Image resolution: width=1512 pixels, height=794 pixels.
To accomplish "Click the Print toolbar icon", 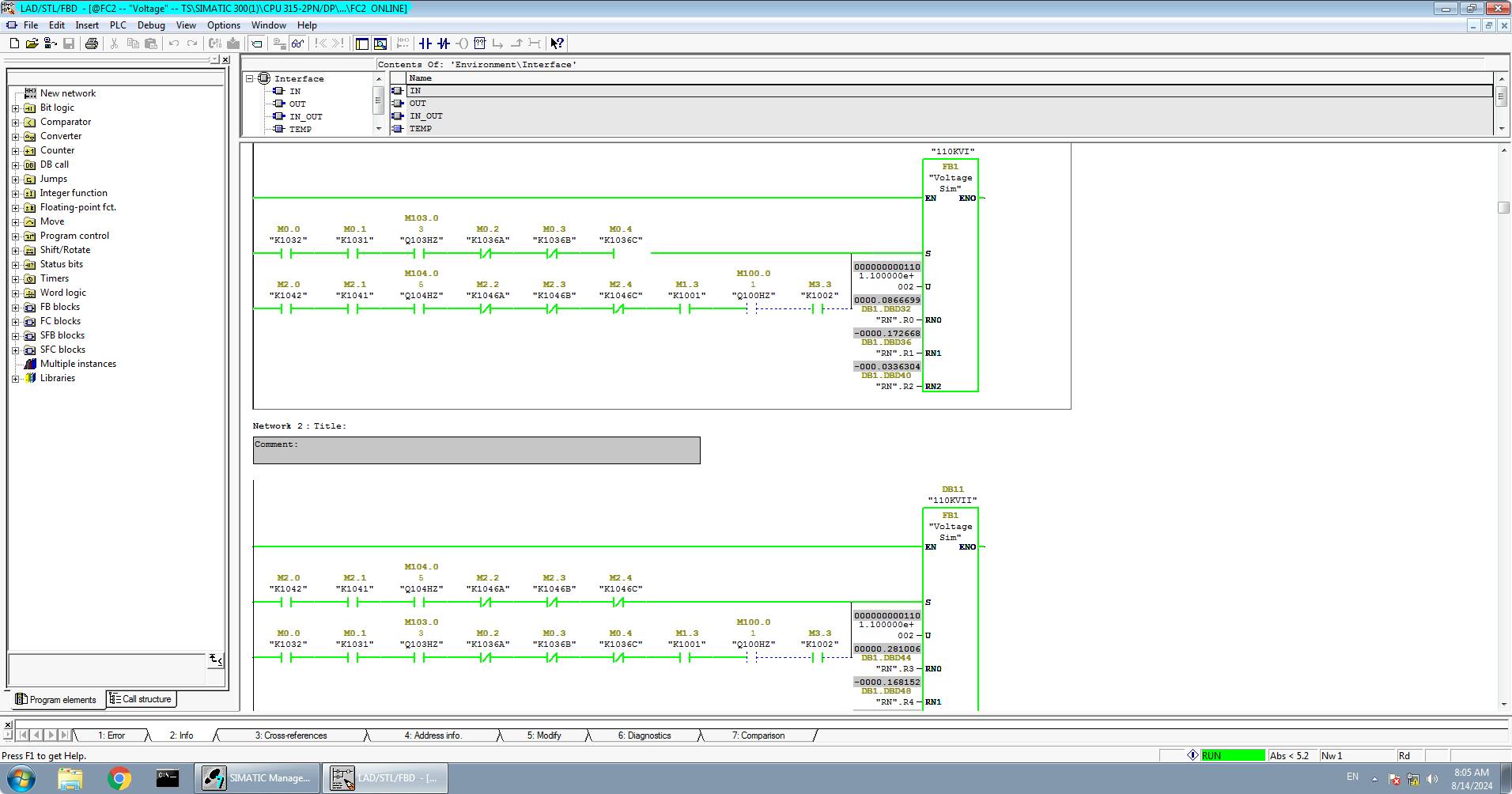I will pyautogui.click(x=92, y=43).
